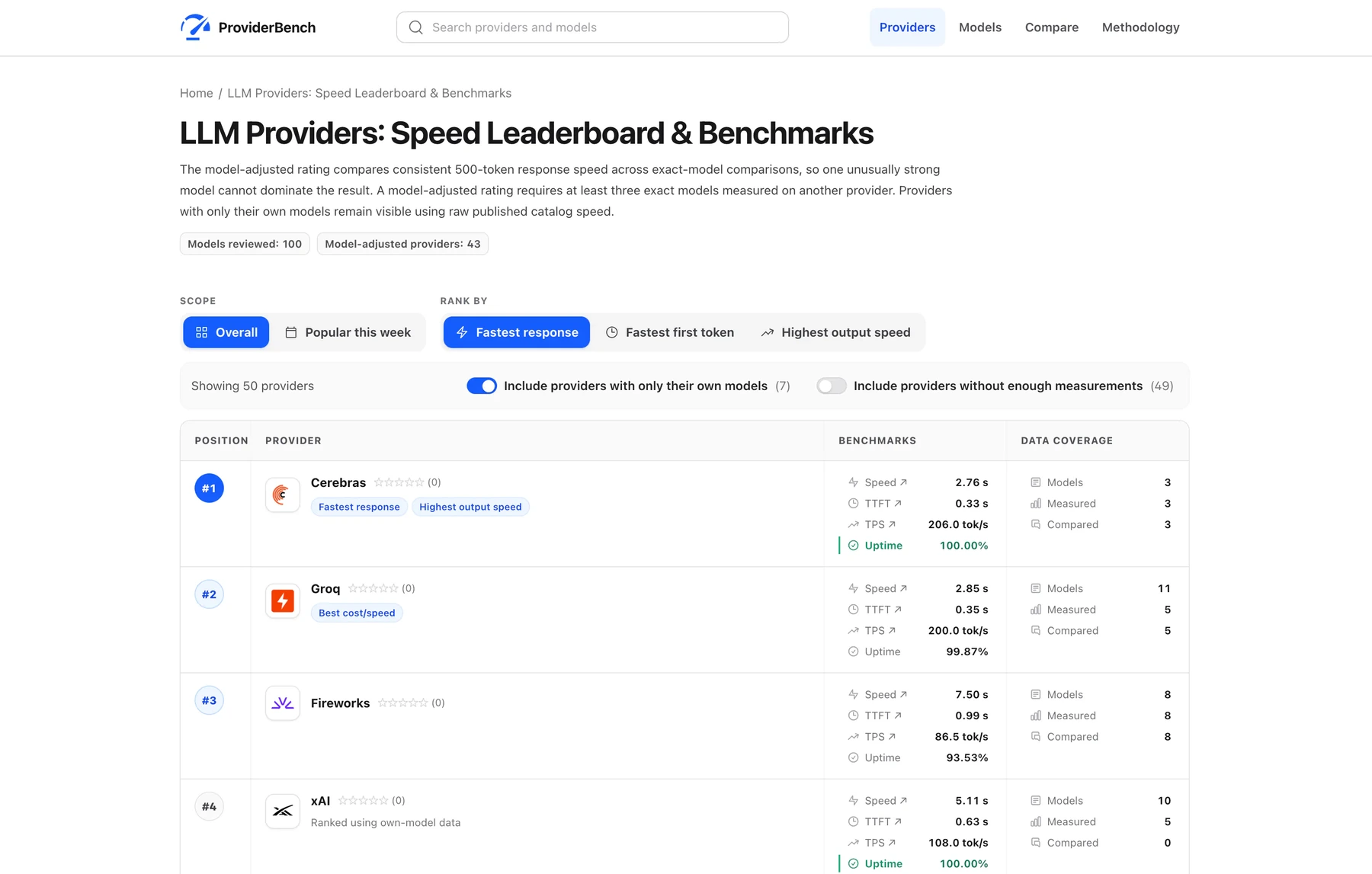Open the Providers nav tab
Screen dimensions: 1372x874
(907, 27)
